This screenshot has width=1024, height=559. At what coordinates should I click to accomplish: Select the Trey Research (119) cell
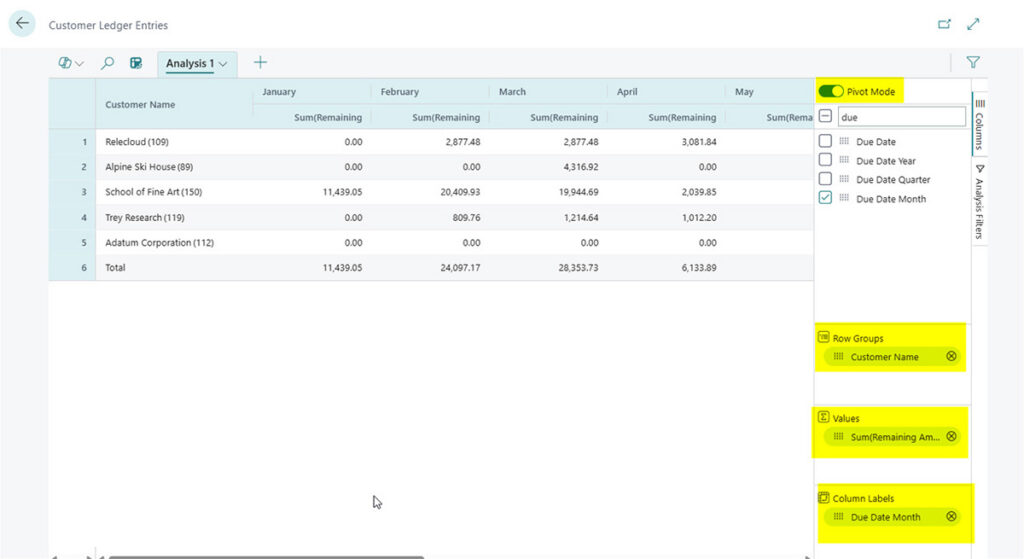[x=174, y=217]
